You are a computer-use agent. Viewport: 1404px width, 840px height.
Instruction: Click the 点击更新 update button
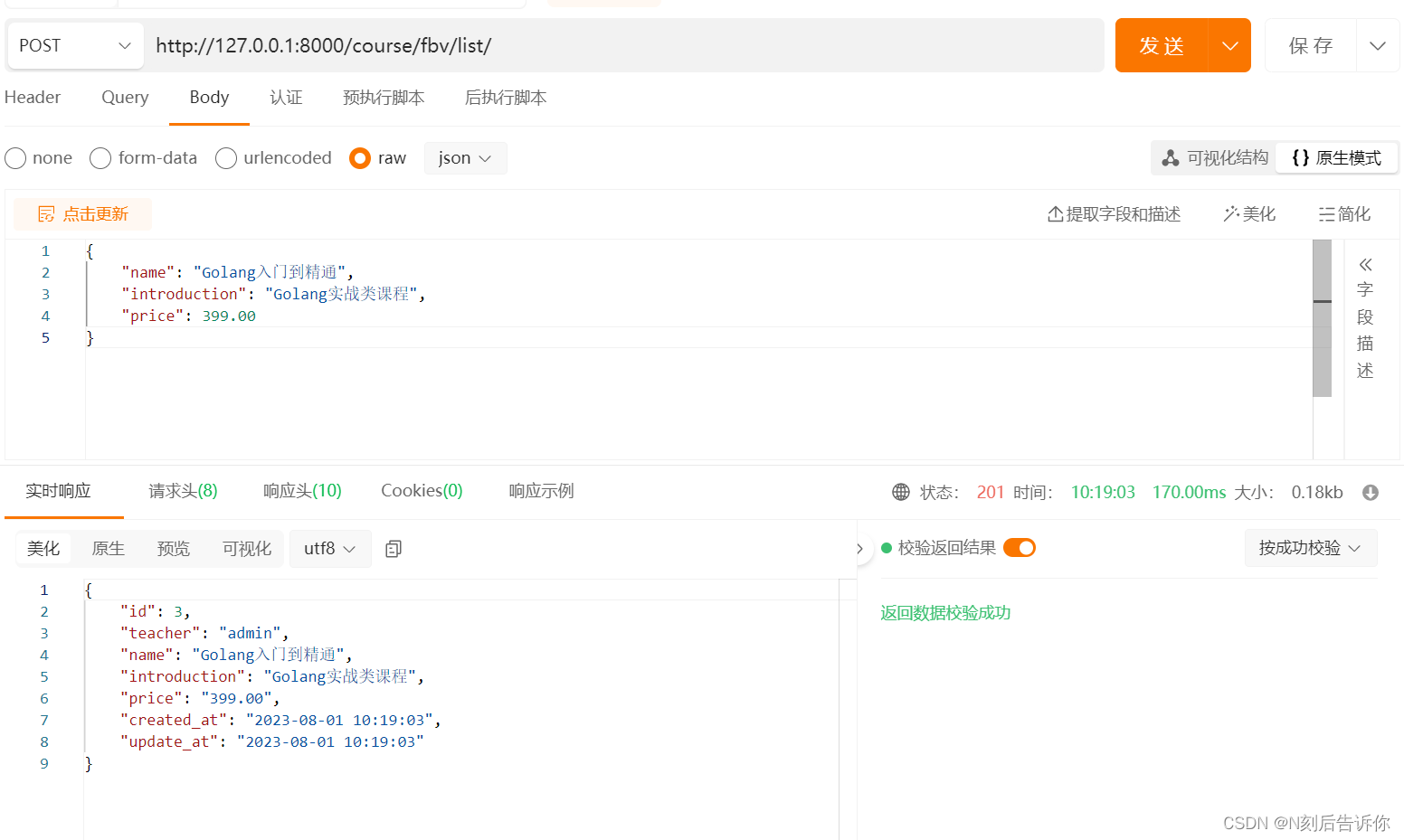coord(82,214)
